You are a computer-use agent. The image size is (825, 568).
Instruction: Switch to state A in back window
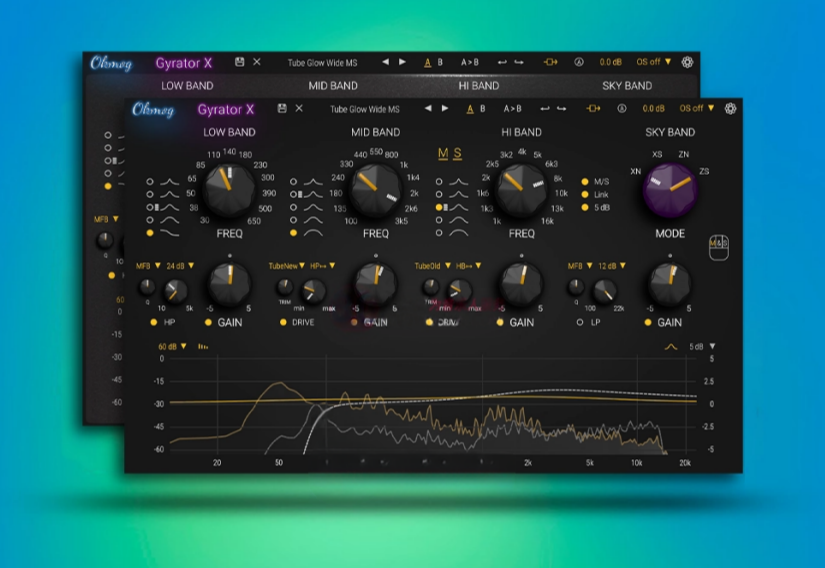coord(427,63)
